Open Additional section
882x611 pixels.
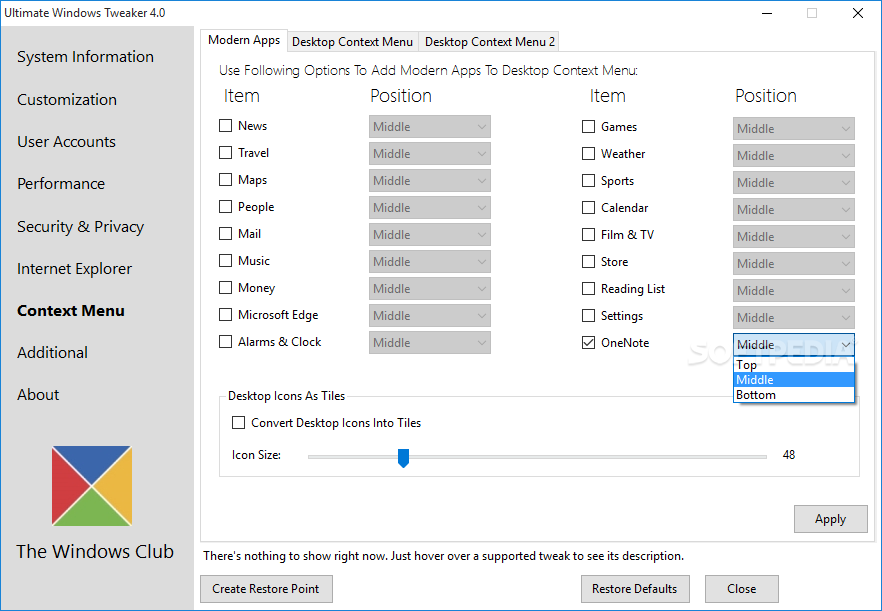click(52, 353)
